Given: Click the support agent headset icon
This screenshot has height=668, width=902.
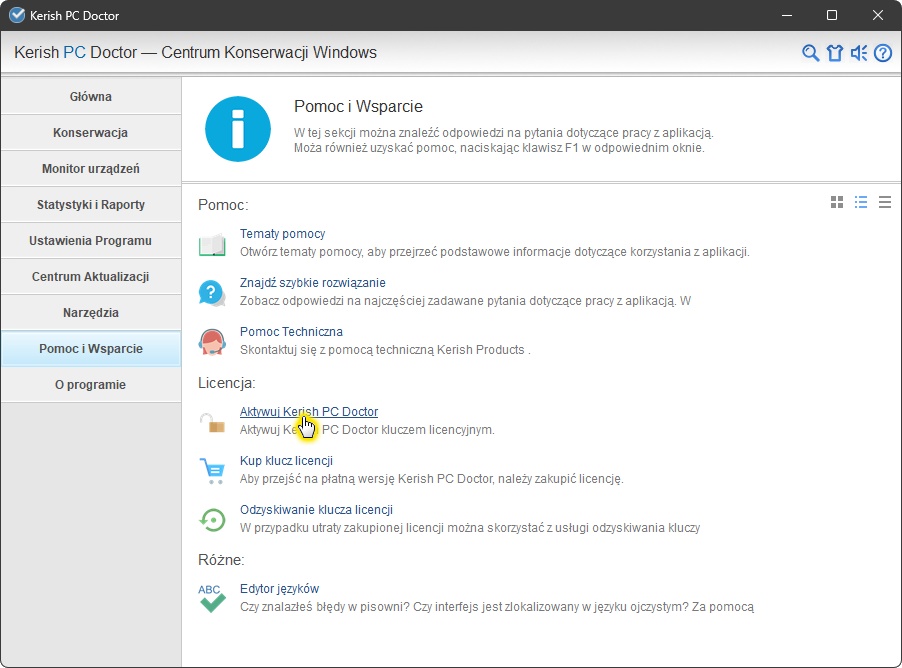Looking at the screenshot, I should tap(212, 341).
